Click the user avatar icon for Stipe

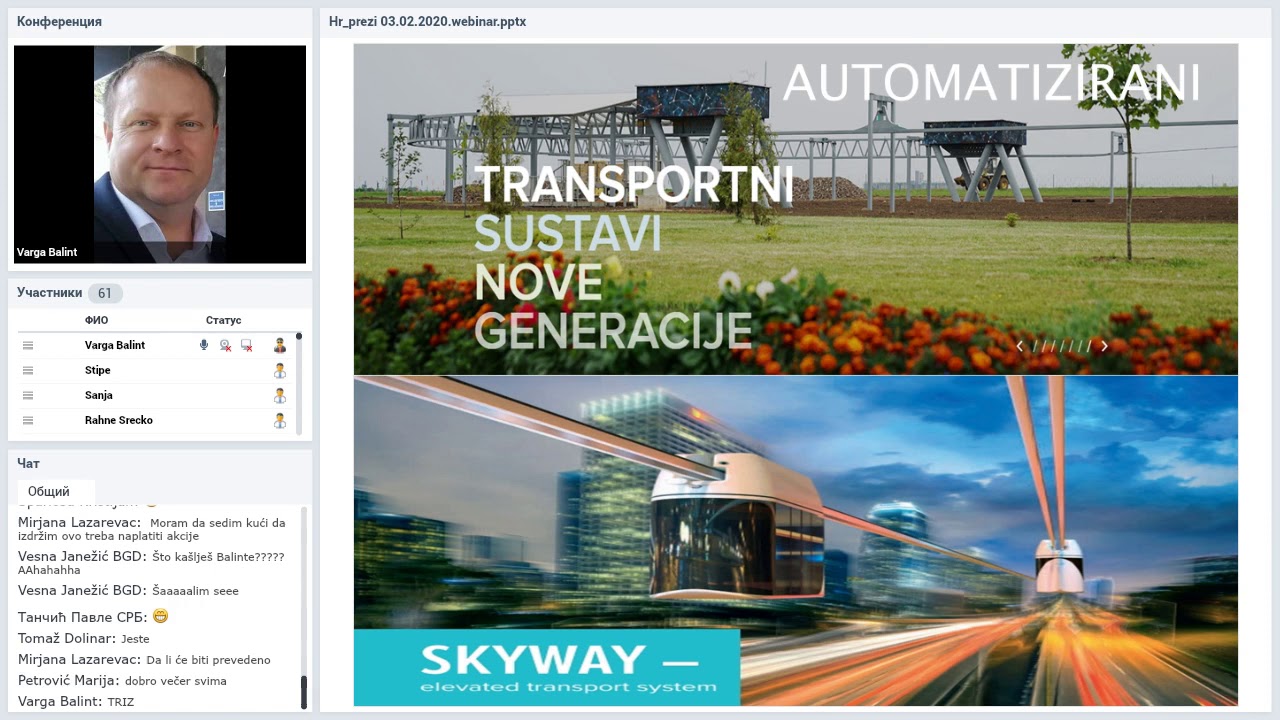click(x=280, y=370)
